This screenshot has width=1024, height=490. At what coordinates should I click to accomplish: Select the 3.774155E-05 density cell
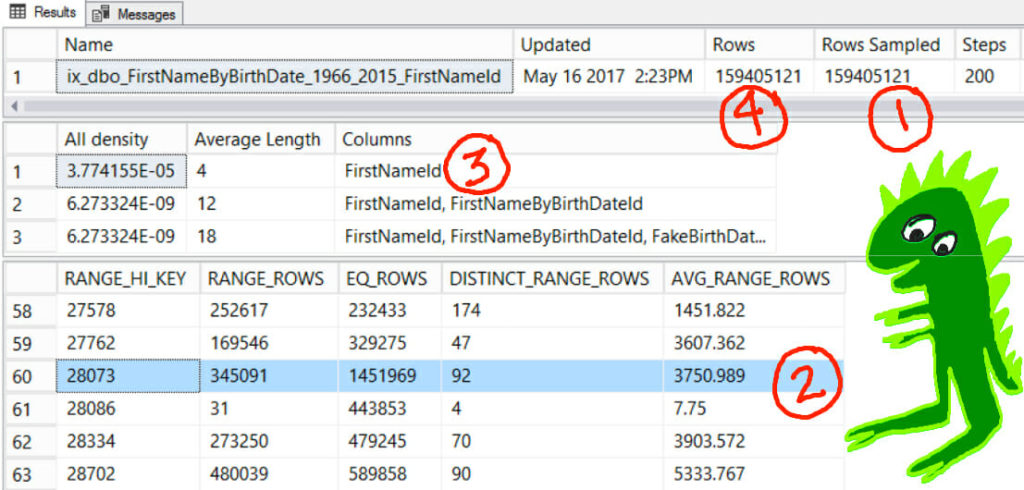point(121,171)
